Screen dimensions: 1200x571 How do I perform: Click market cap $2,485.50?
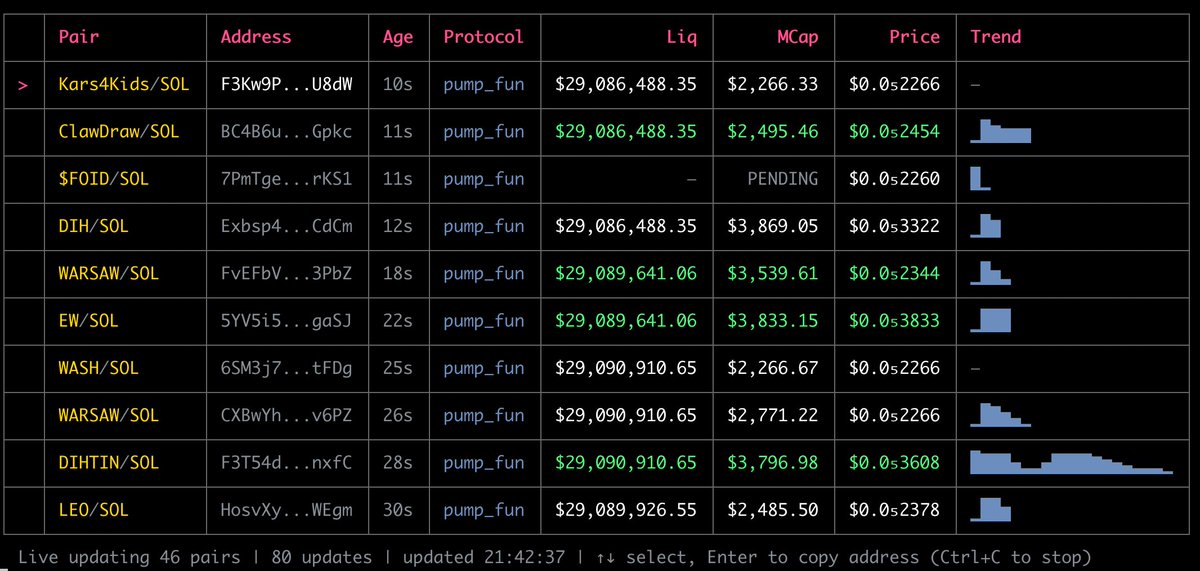[773, 510]
